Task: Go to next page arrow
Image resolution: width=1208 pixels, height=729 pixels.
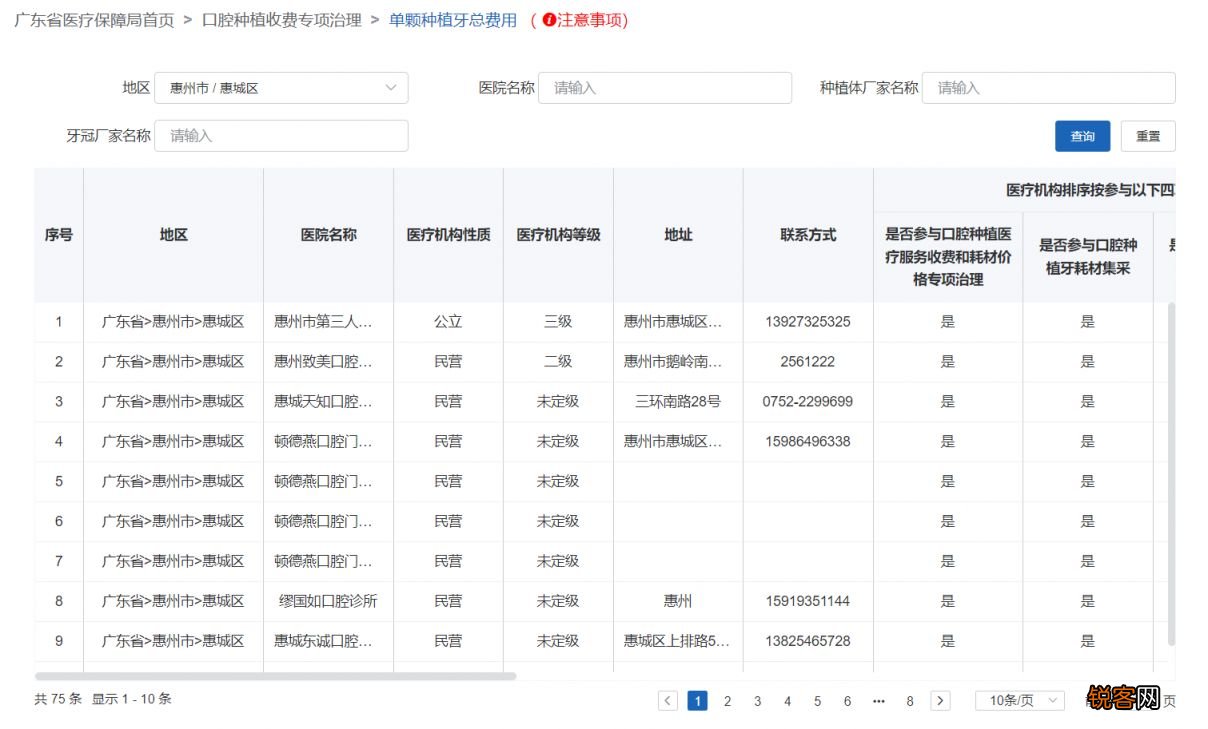Action: tap(940, 701)
